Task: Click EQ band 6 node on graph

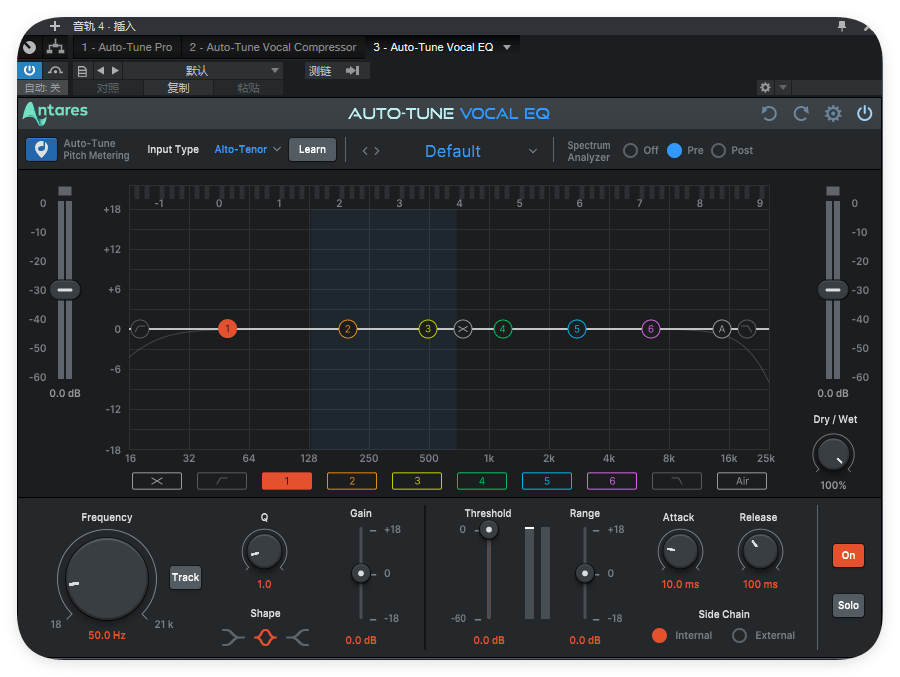Action: point(650,329)
